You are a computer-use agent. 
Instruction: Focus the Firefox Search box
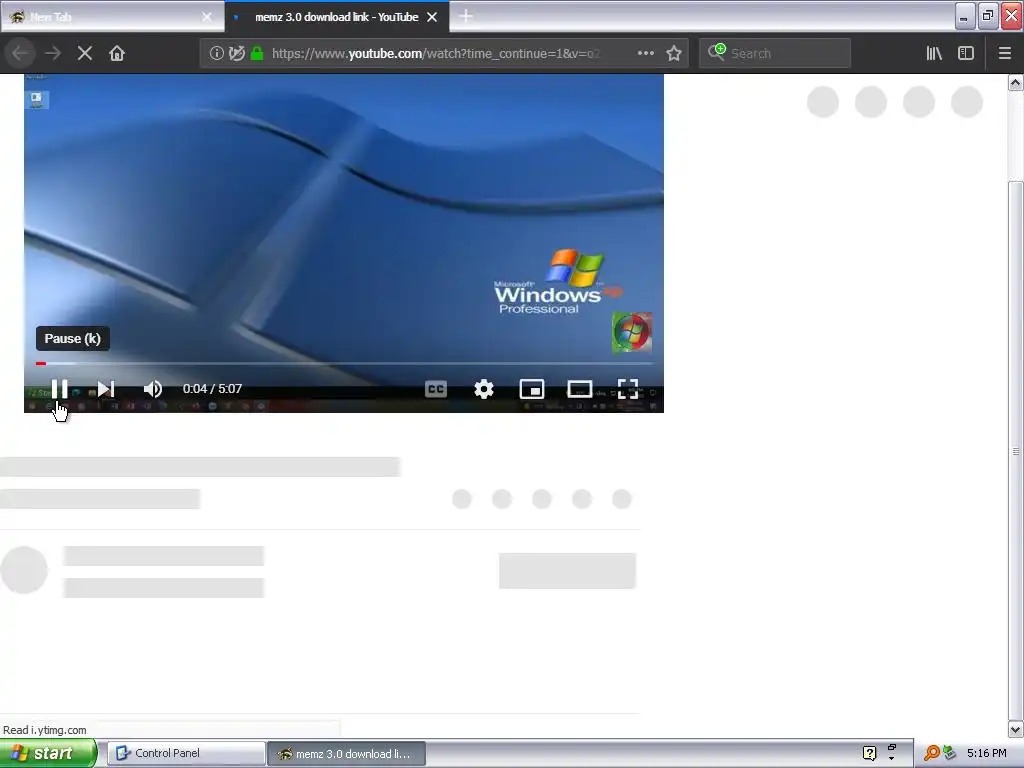tap(775, 54)
